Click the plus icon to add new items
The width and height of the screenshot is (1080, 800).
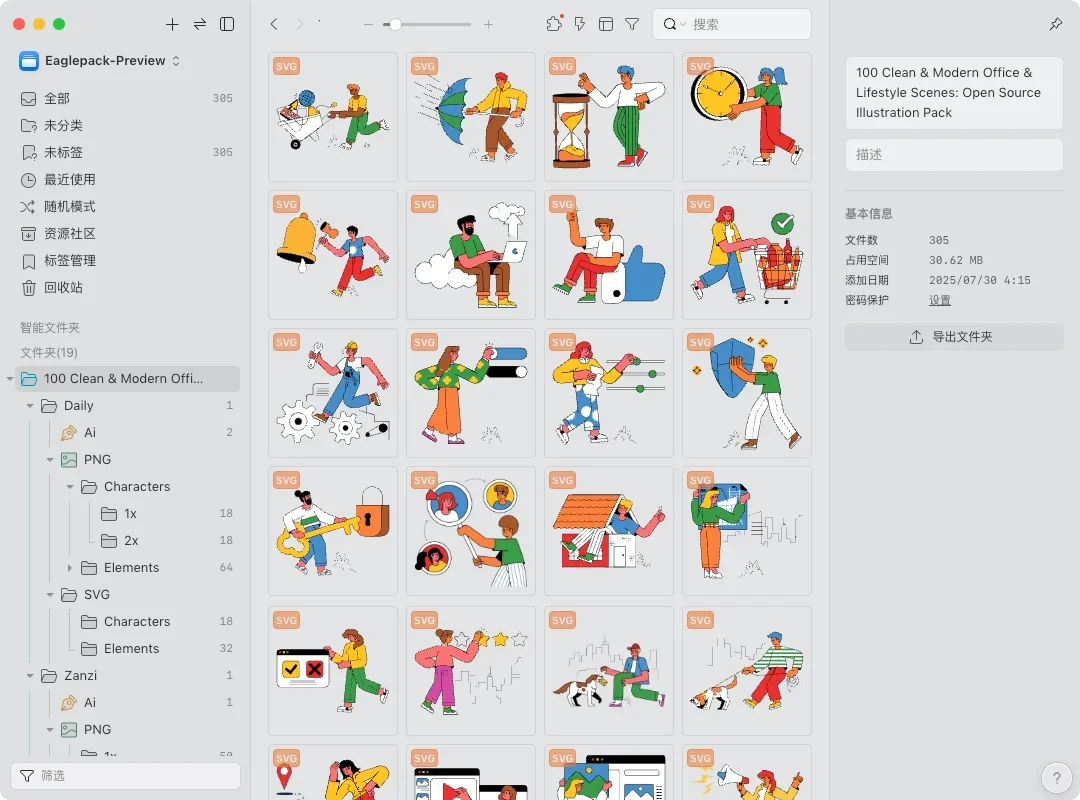(172, 24)
